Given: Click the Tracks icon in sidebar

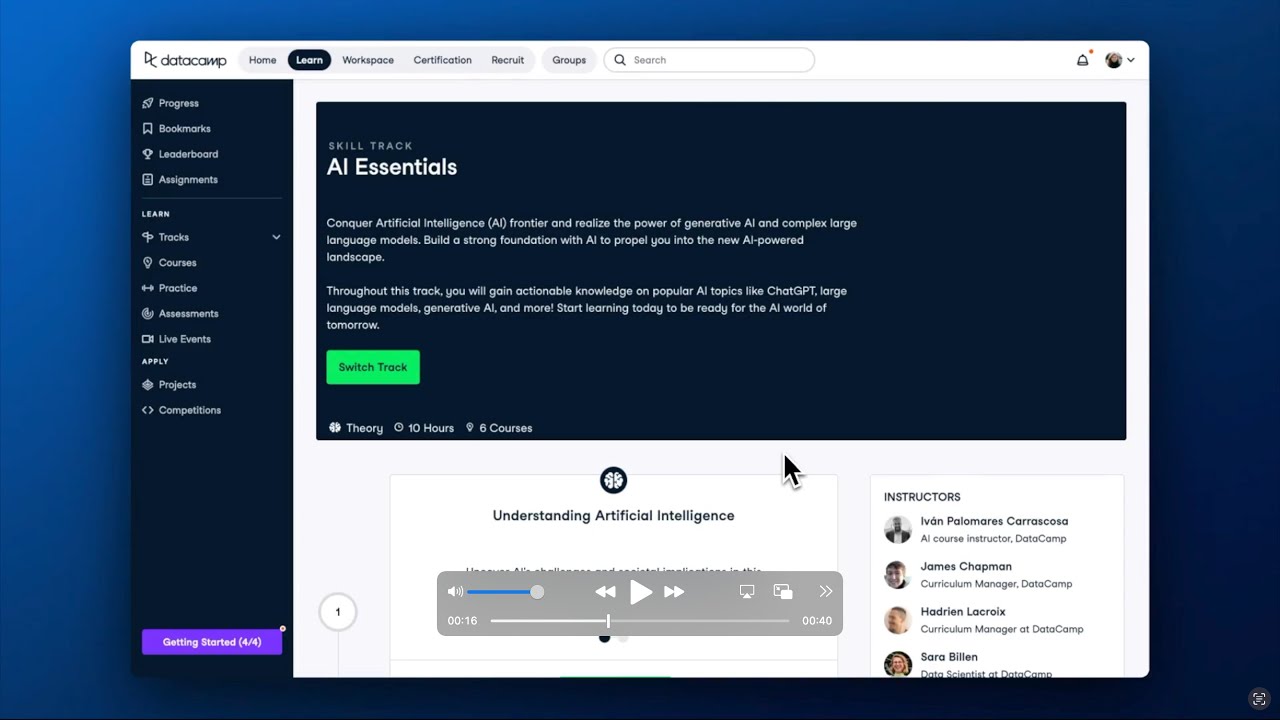Looking at the screenshot, I should click(148, 237).
